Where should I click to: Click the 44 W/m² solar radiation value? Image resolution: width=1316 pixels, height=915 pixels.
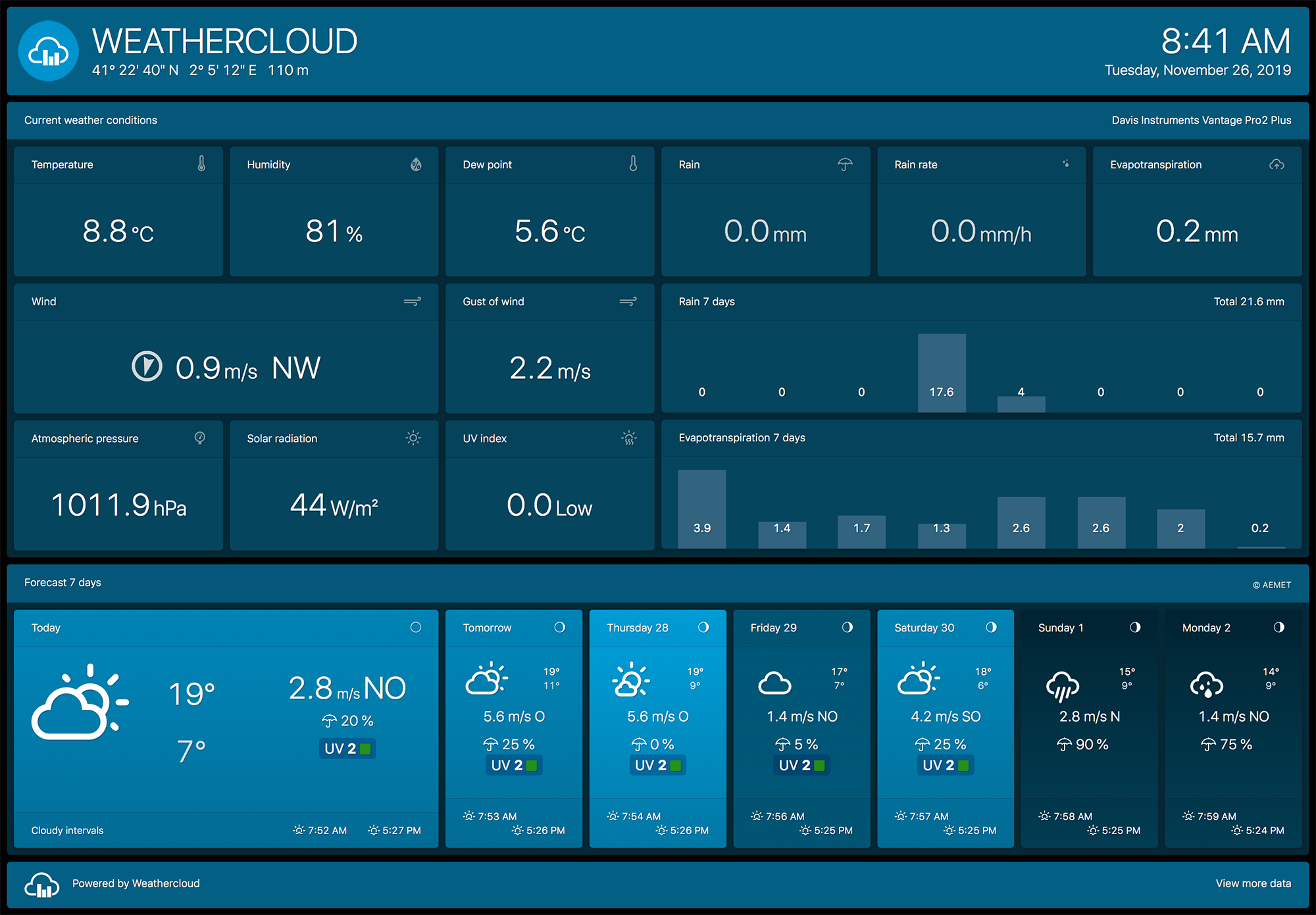pos(334,505)
